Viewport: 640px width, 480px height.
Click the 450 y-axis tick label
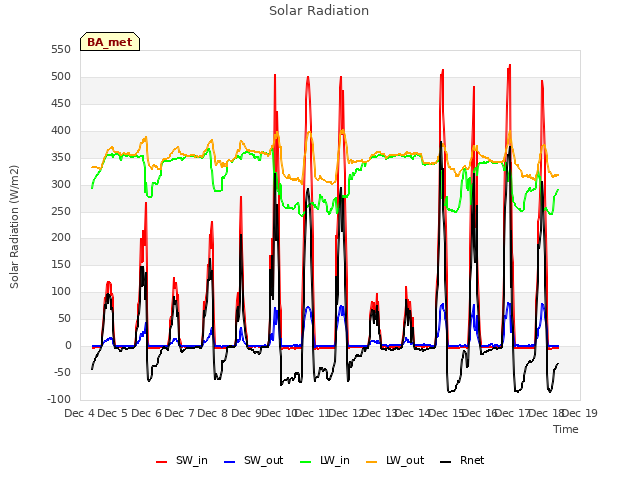point(61,104)
